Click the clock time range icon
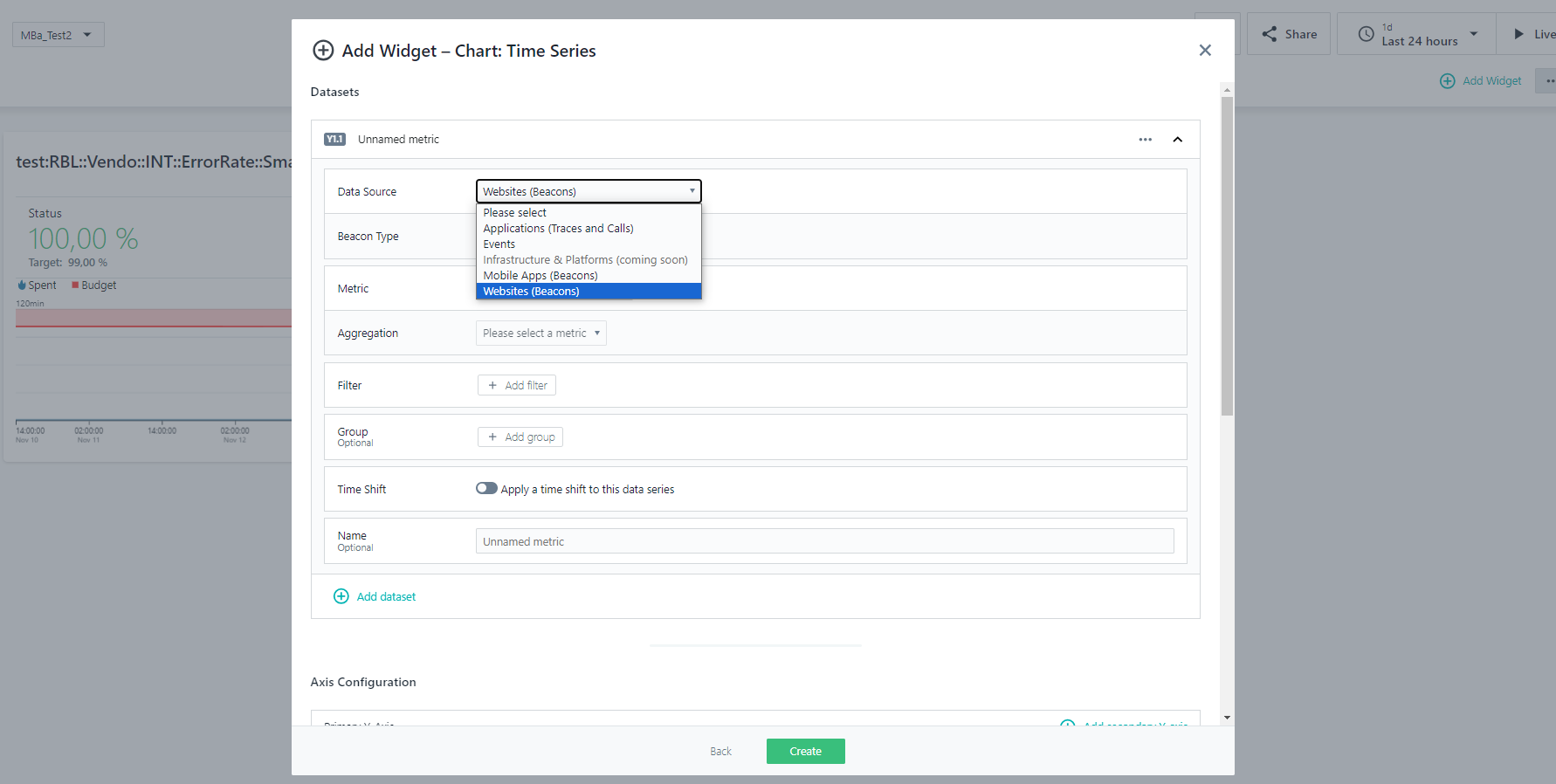This screenshot has height=784, width=1556. click(1366, 34)
